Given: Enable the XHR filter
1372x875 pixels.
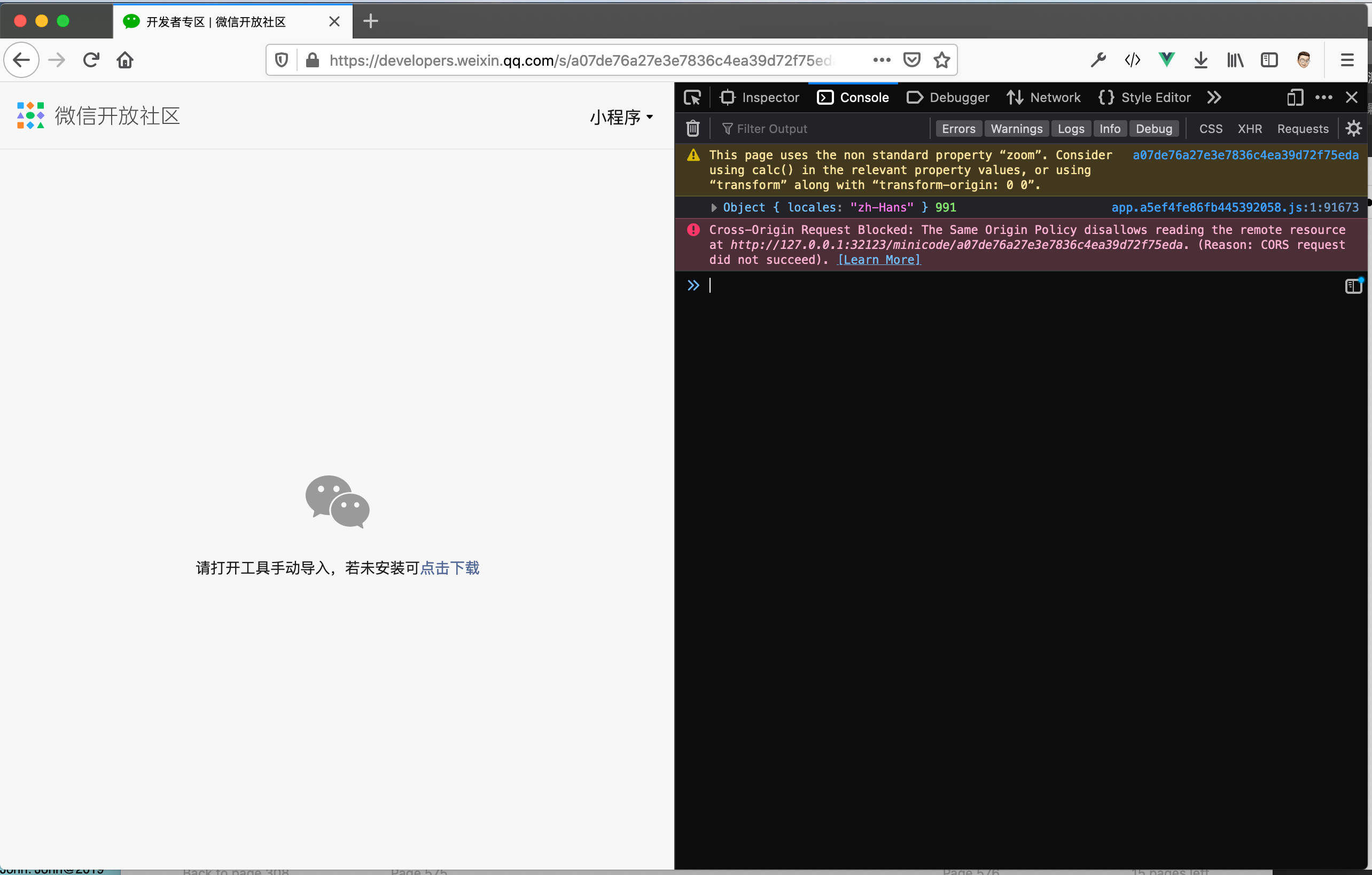Looking at the screenshot, I should [x=1249, y=129].
